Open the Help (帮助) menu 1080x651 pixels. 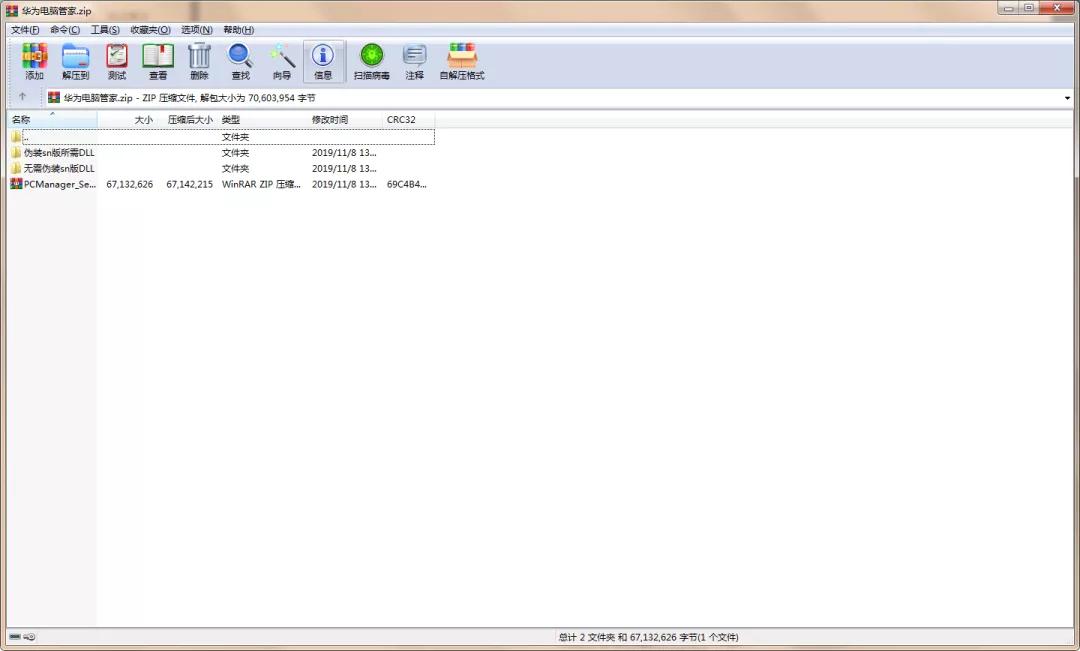click(238, 30)
